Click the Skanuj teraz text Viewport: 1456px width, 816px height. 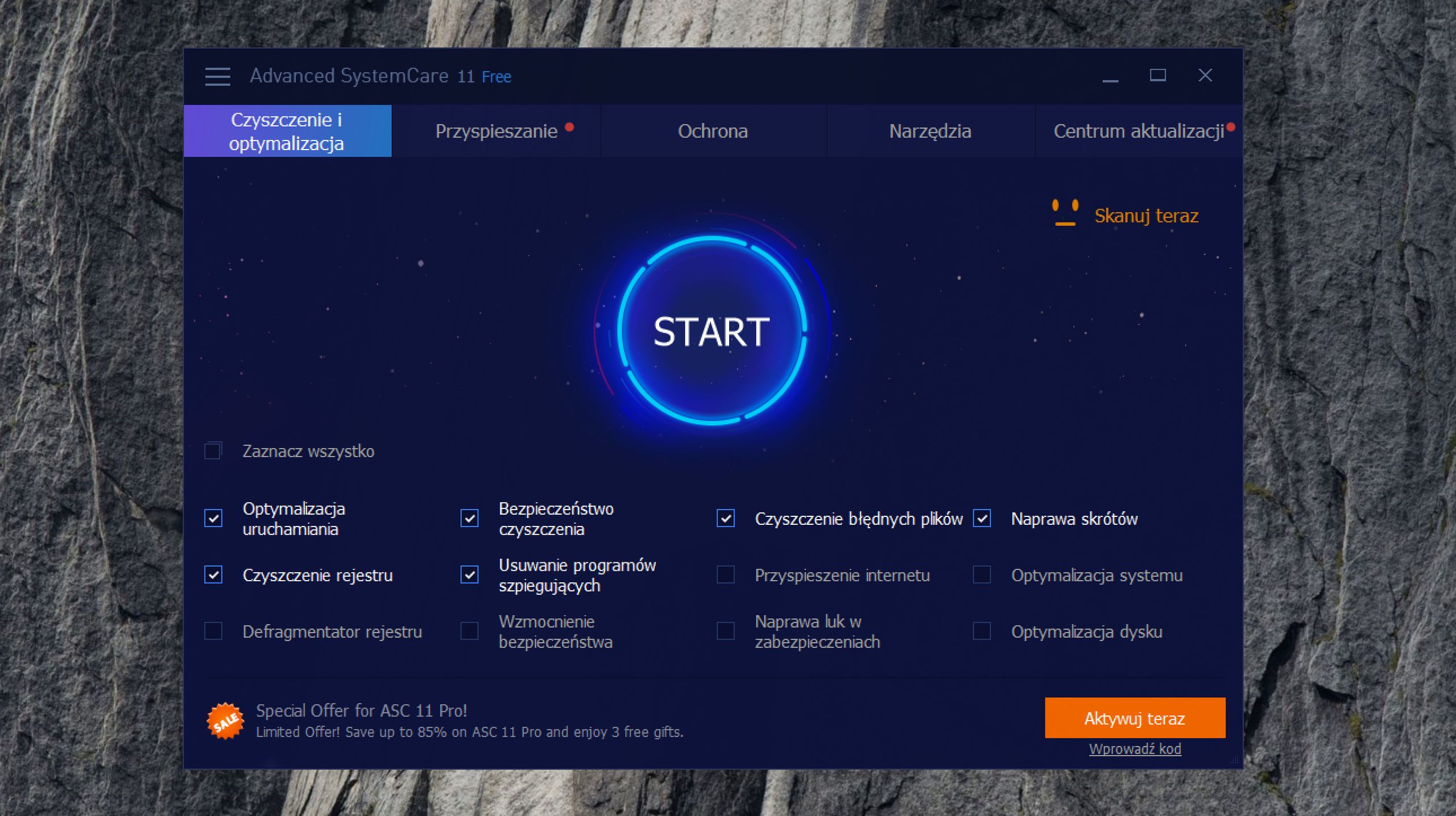tap(1146, 216)
